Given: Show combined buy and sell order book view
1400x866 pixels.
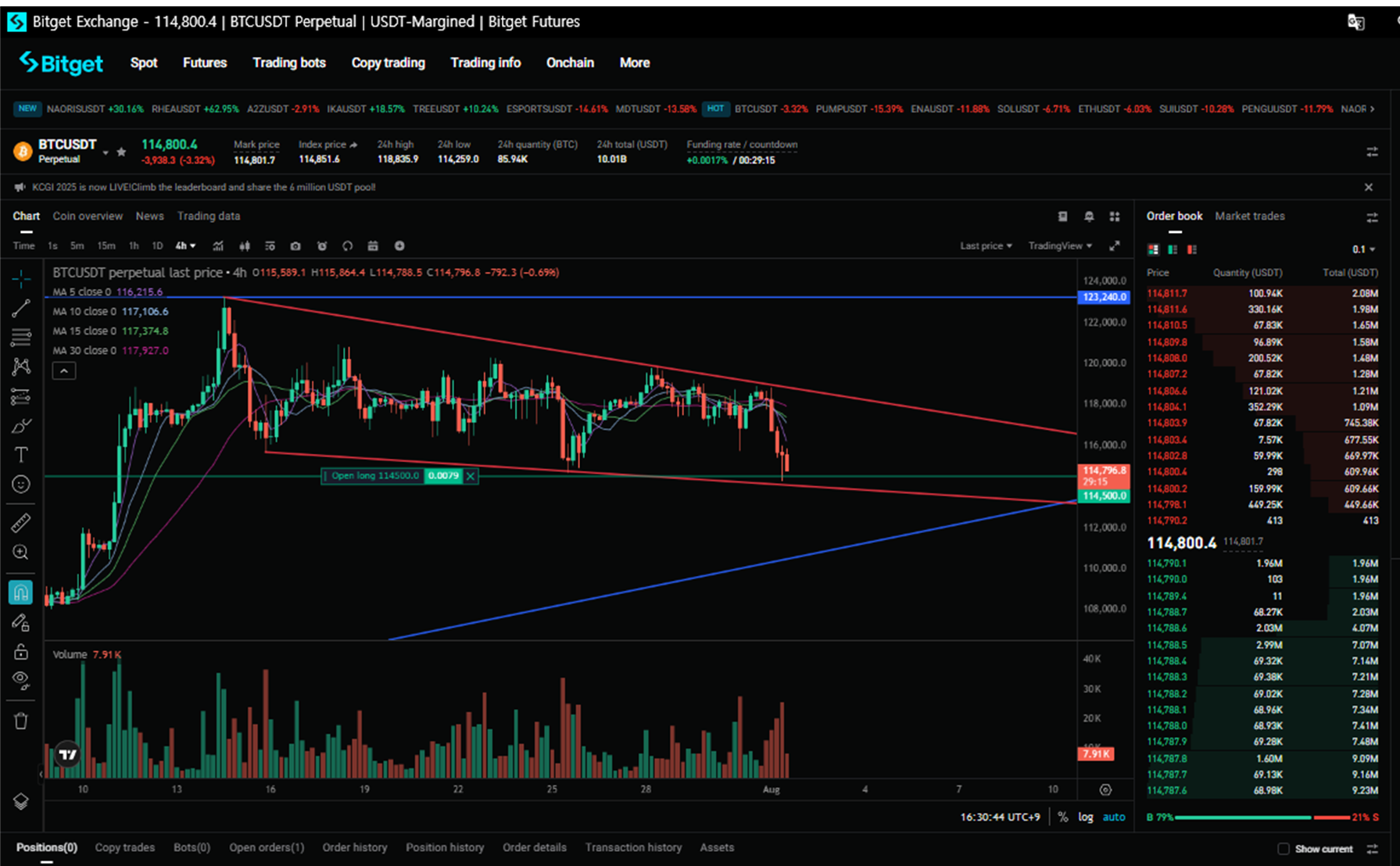Looking at the screenshot, I should tap(1153, 249).
